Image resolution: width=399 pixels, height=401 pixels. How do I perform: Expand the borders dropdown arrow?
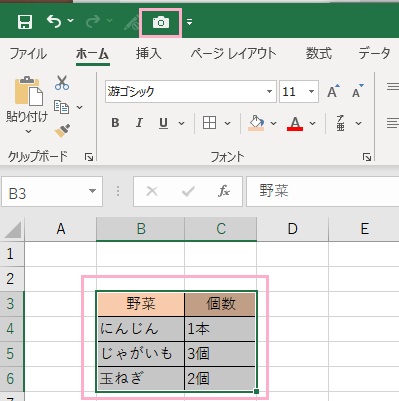(227, 123)
